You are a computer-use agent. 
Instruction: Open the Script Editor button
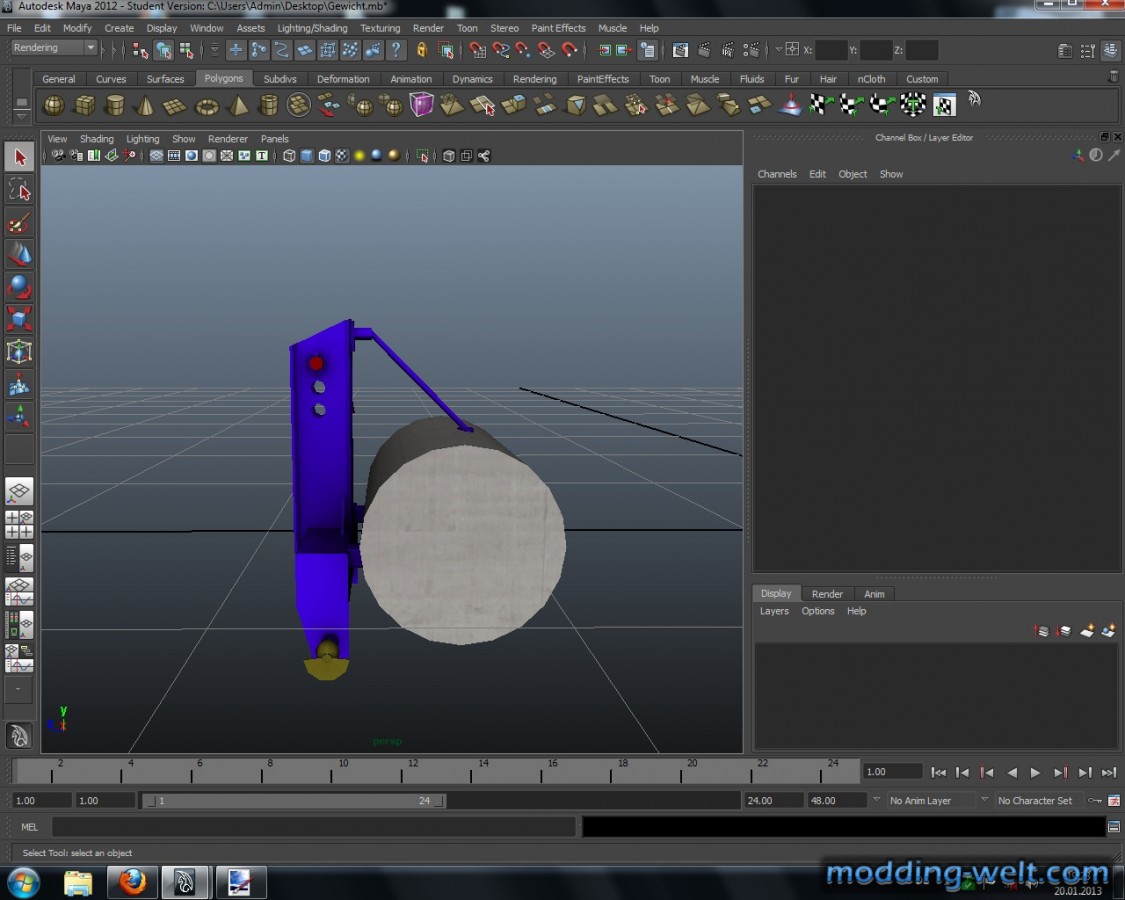pyautogui.click(x=1114, y=827)
